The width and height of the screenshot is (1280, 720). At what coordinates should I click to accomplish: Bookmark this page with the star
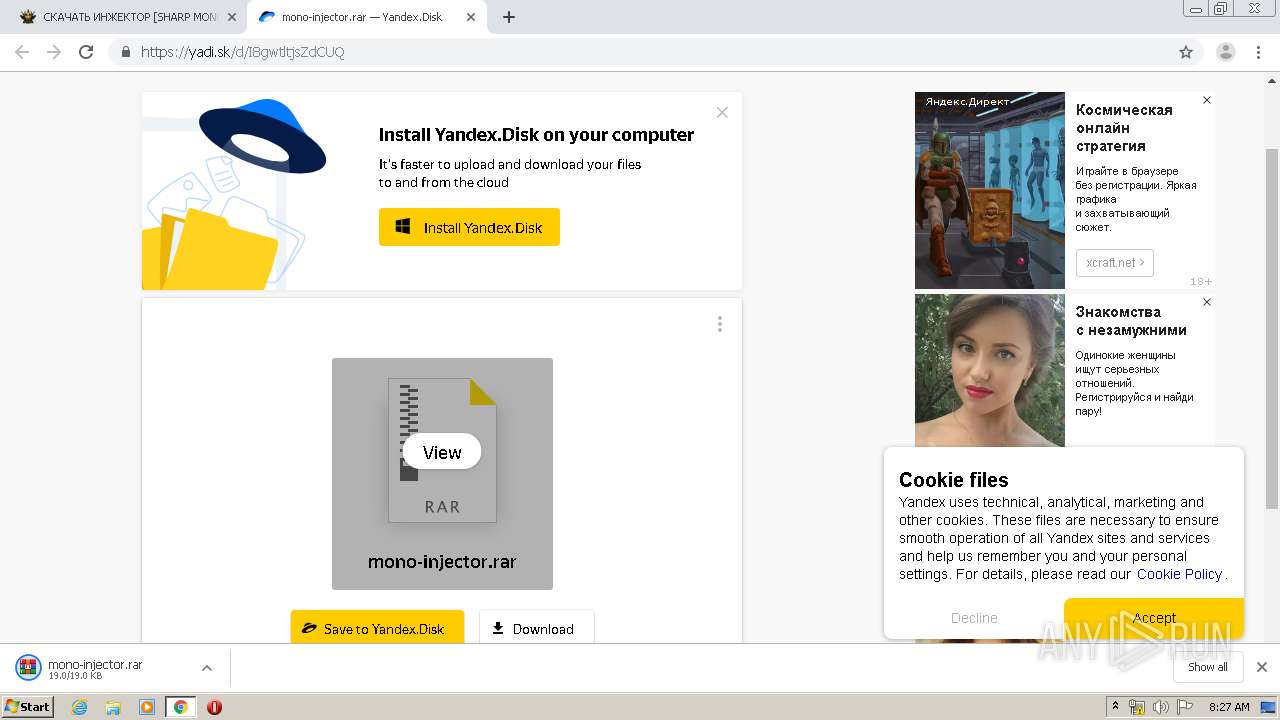pyautogui.click(x=1186, y=52)
